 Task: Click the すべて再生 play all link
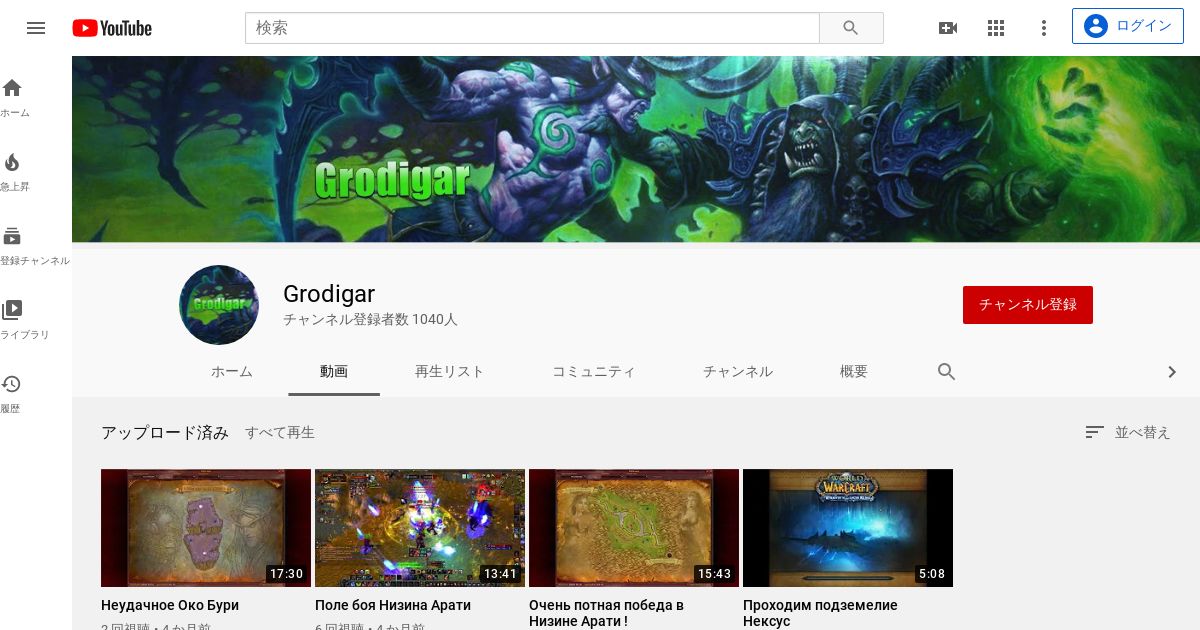pos(280,433)
